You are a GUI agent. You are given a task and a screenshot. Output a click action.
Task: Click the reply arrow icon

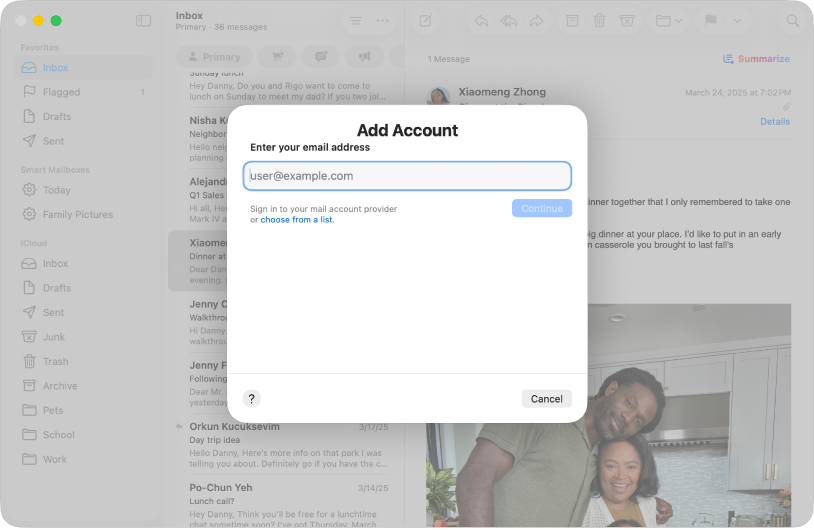click(x=481, y=20)
